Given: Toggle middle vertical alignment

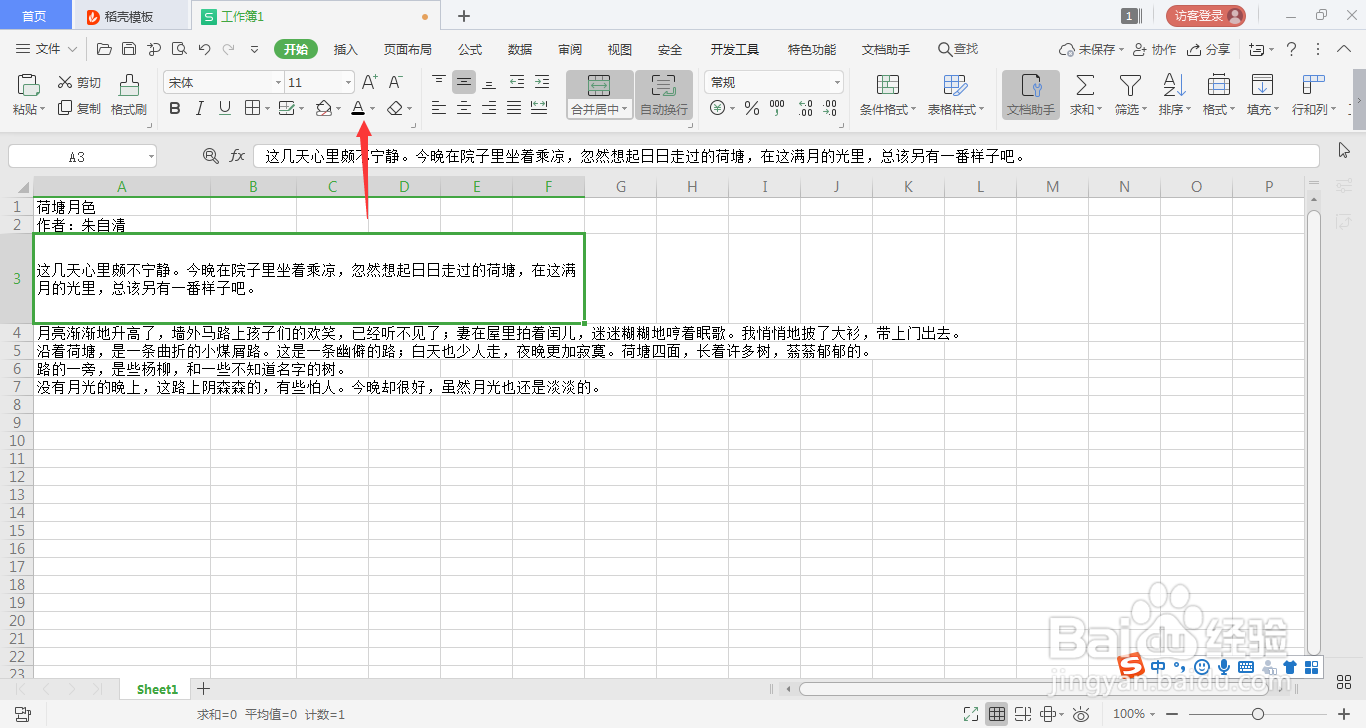Looking at the screenshot, I should [x=463, y=82].
